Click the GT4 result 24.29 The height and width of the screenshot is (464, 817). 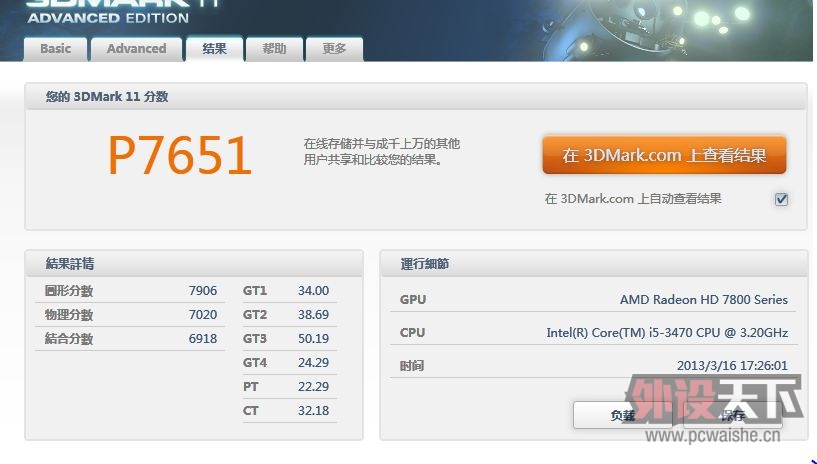pyautogui.click(x=313, y=362)
